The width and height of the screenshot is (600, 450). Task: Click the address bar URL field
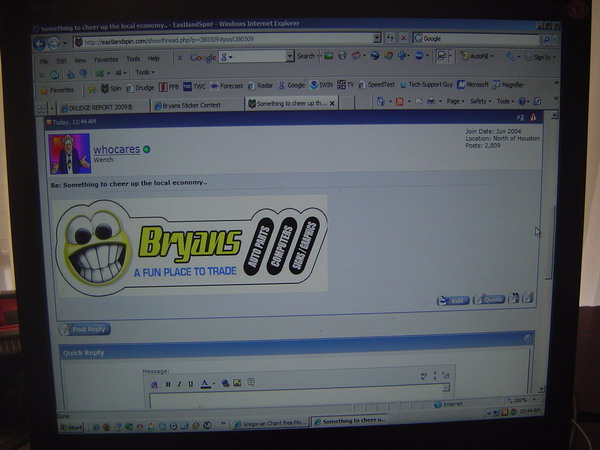(223, 40)
